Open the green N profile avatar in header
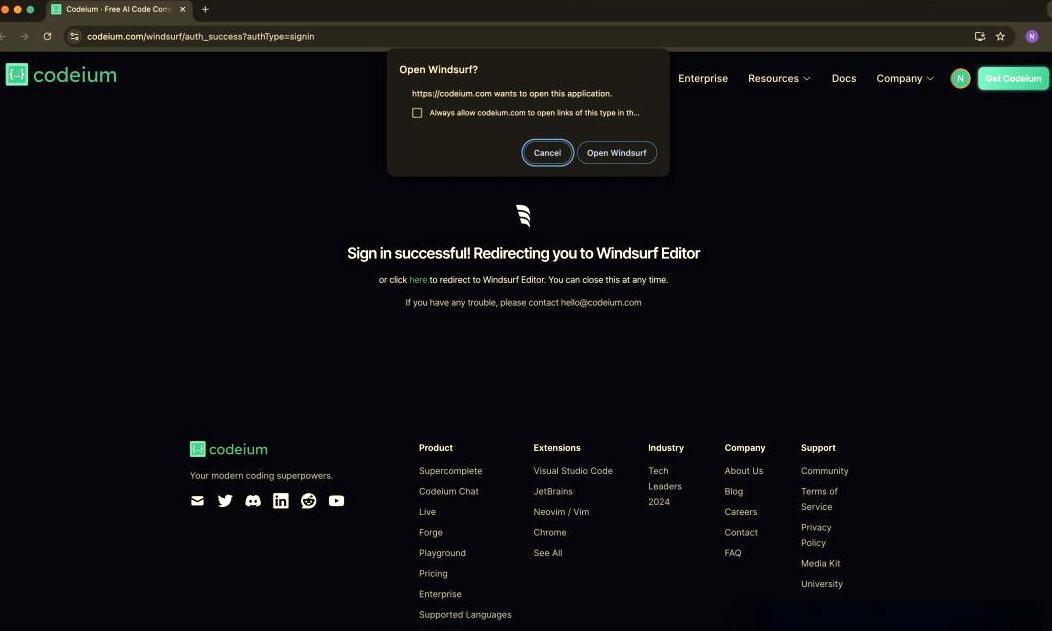 click(x=959, y=78)
